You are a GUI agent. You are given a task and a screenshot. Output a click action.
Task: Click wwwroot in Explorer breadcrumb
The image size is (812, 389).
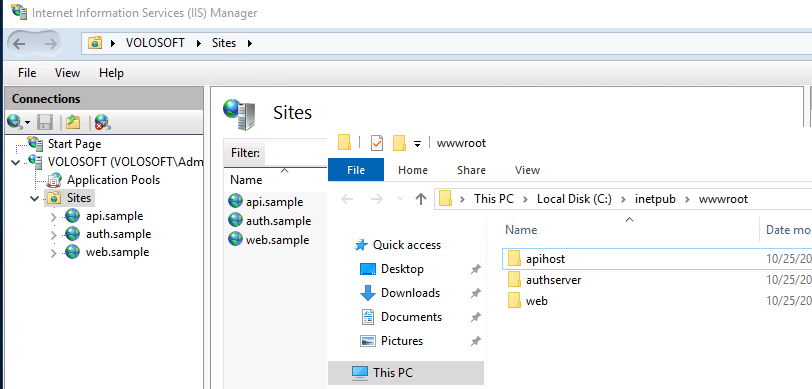click(723, 199)
